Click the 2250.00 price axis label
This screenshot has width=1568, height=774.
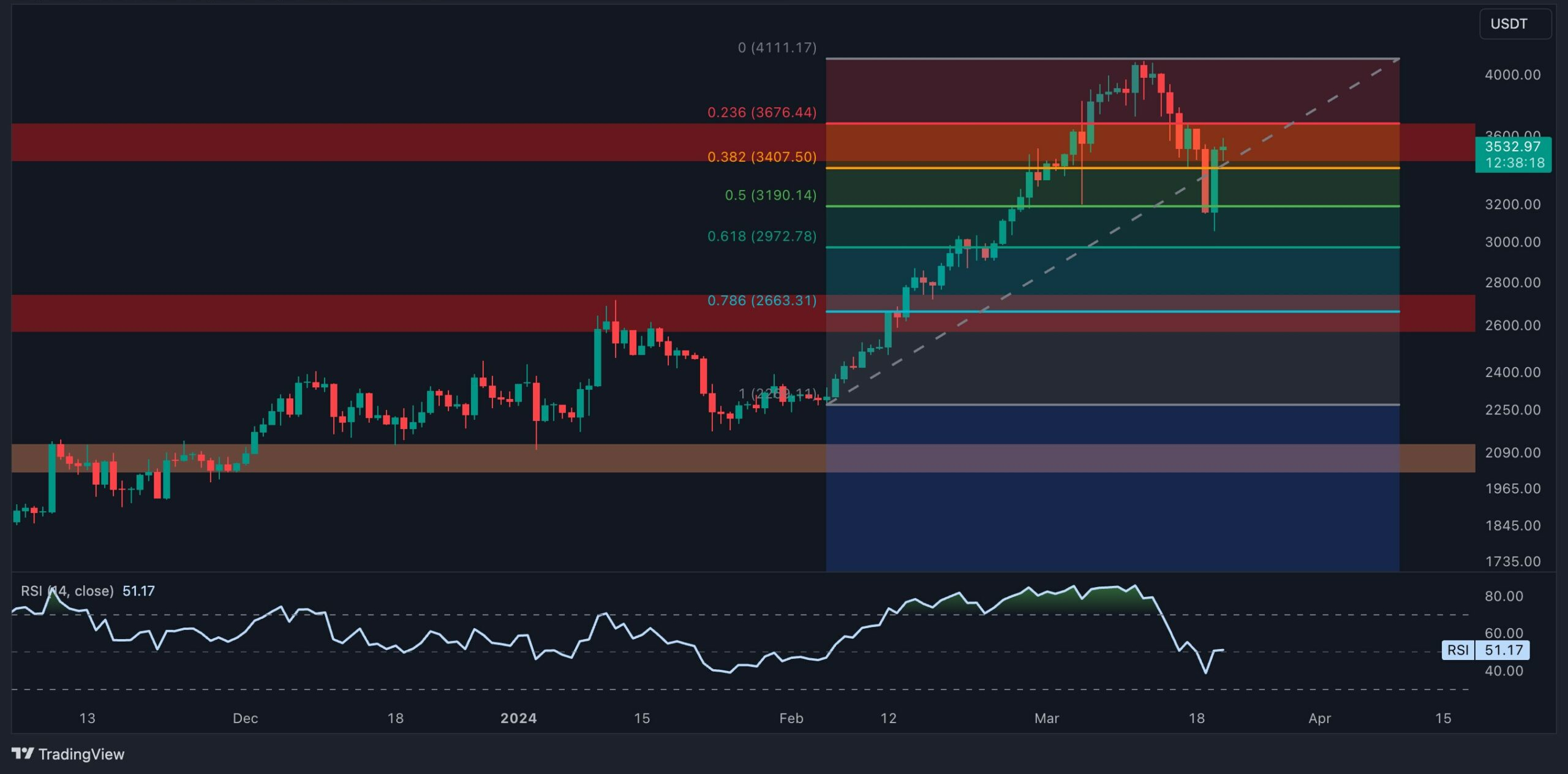[1513, 409]
